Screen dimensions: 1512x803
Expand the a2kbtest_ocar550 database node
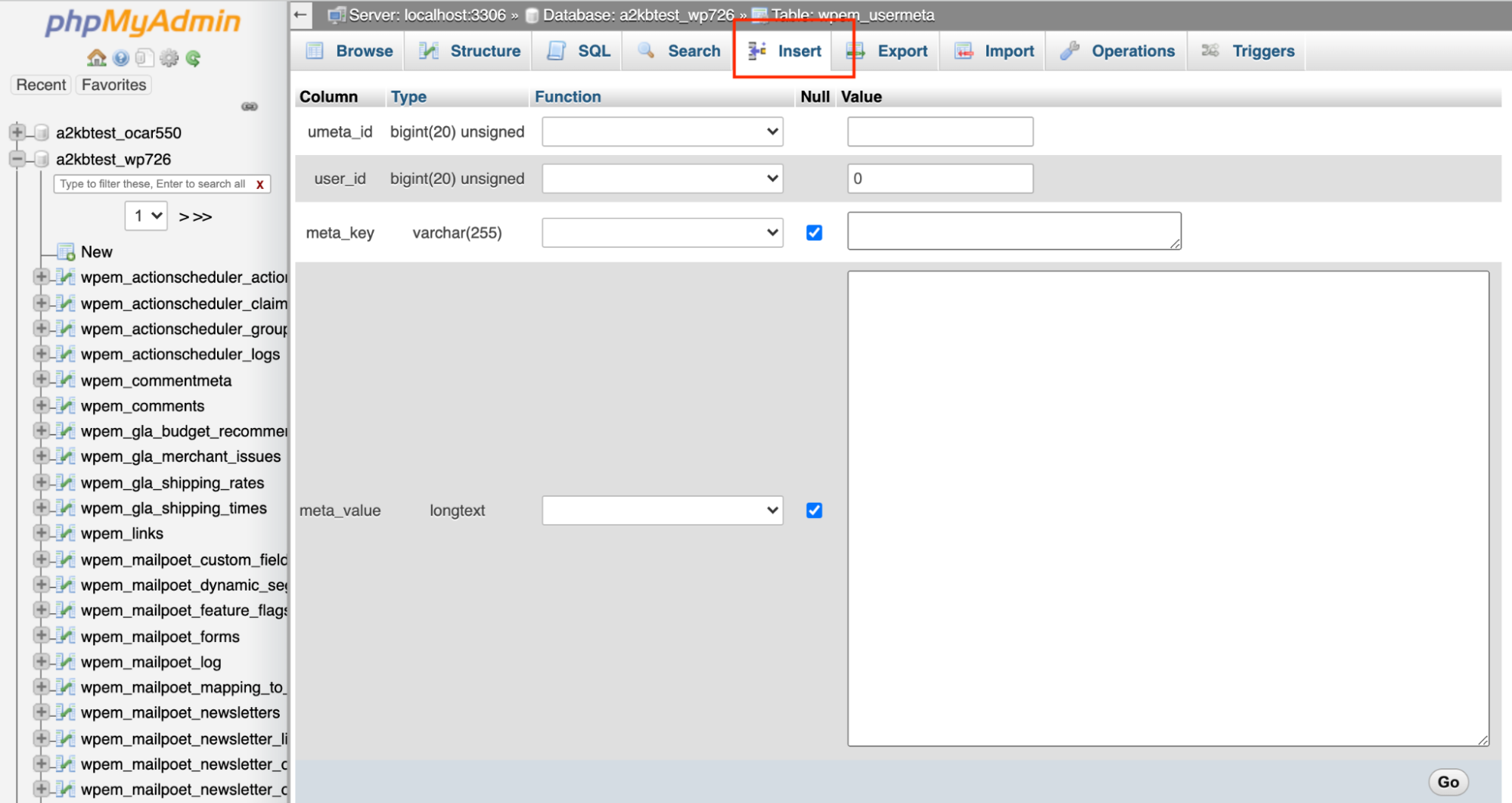(17, 132)
